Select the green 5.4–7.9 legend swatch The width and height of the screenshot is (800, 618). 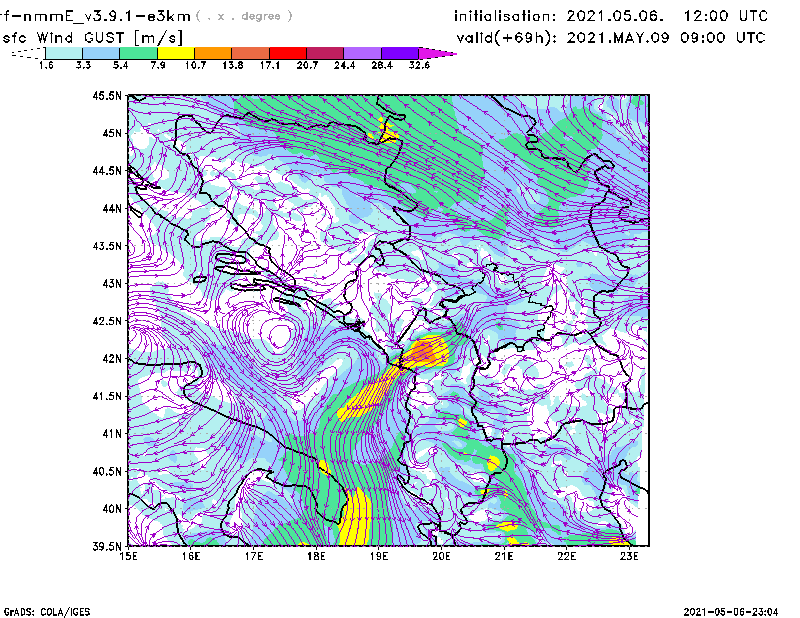[x=138, y=53]
